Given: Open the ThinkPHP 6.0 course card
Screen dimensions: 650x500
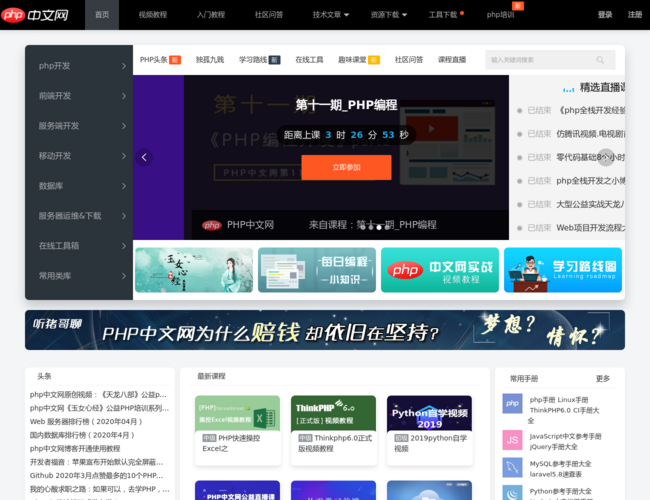Looking at the screenshot, I should [334, 430].
